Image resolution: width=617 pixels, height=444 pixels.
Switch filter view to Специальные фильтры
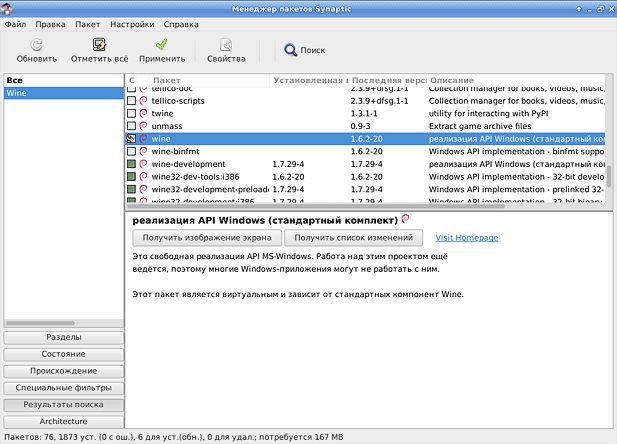[64, 388]
